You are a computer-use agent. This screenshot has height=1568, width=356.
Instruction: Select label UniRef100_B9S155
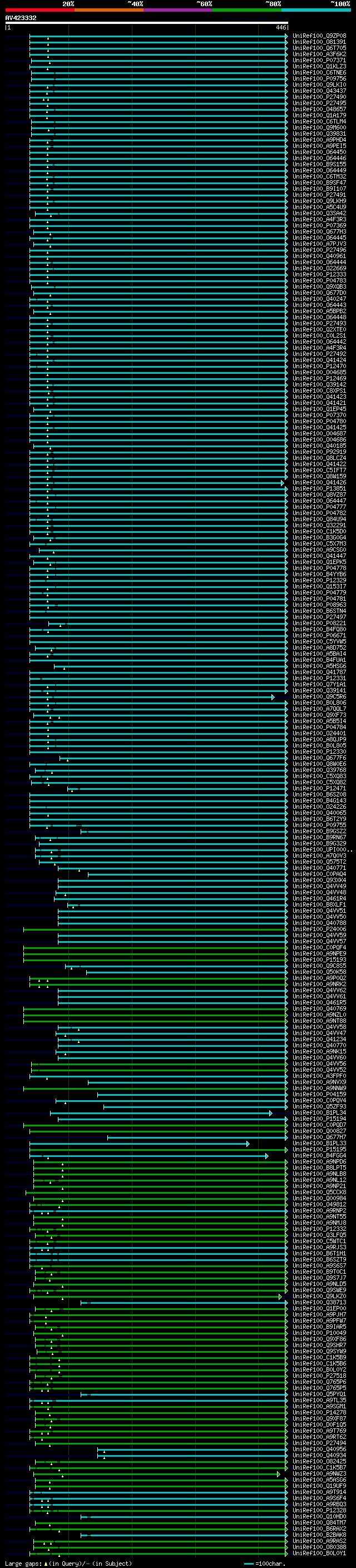(x=319, y=164)
